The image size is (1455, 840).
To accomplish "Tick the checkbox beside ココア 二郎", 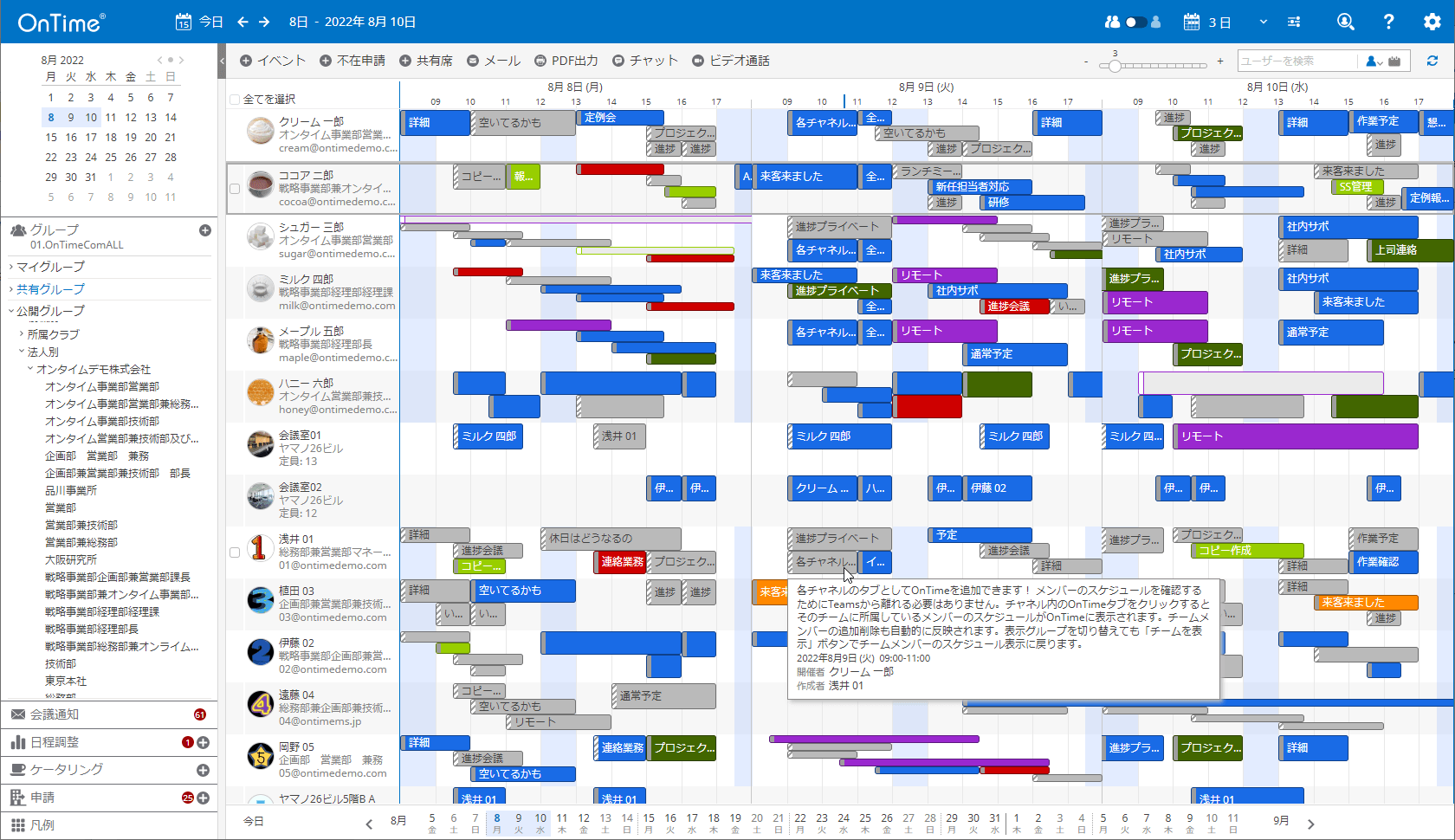I will 235,188.
